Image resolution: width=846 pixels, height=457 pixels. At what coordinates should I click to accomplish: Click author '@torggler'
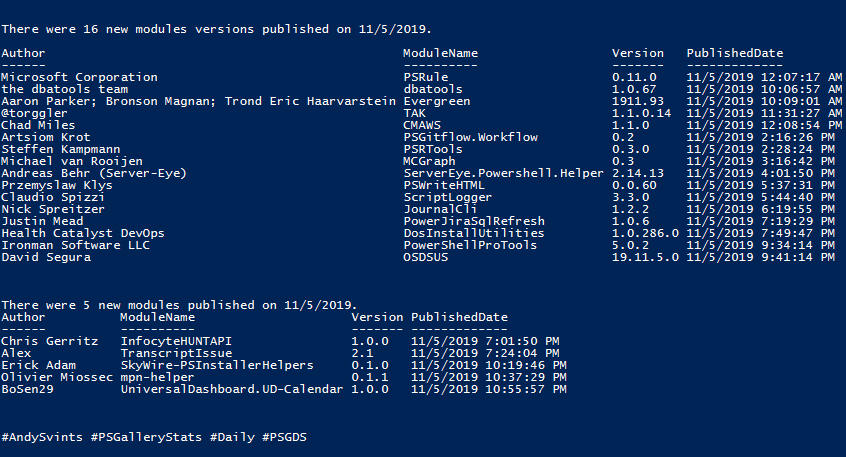35,113
